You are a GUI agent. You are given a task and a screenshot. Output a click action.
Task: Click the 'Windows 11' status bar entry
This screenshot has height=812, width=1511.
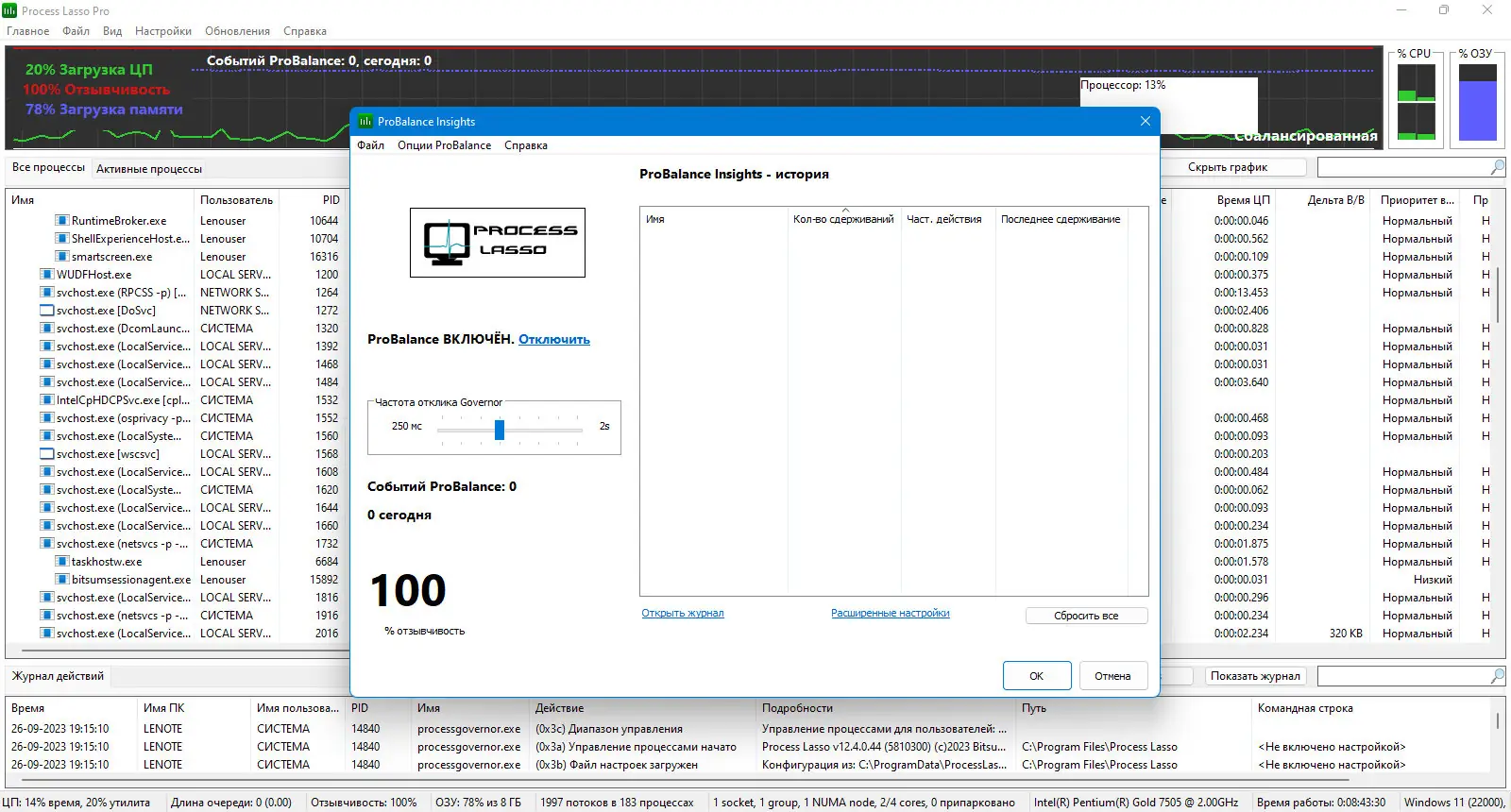(1454, 803)
